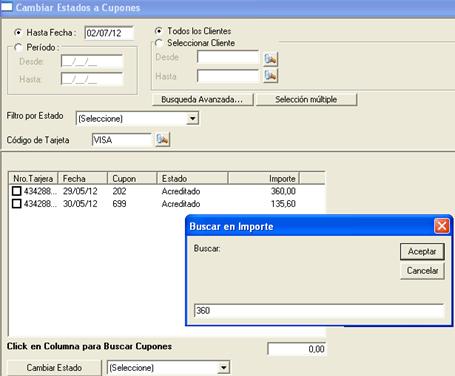
Task: Check the coupon 699 row checkbox
Action: click(16, 203)
